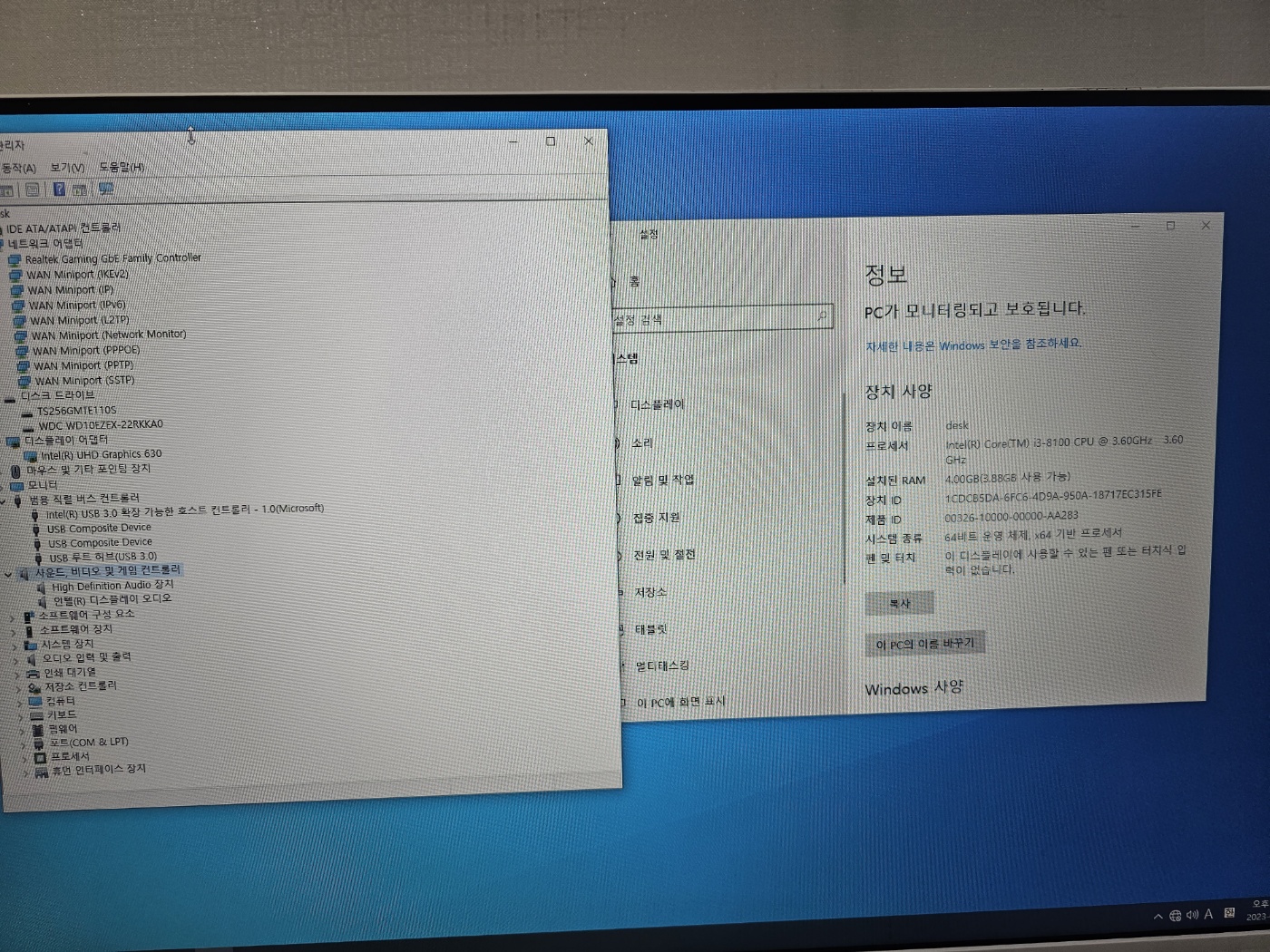Expand the 프로세서 node arrow

click(24, 758)
